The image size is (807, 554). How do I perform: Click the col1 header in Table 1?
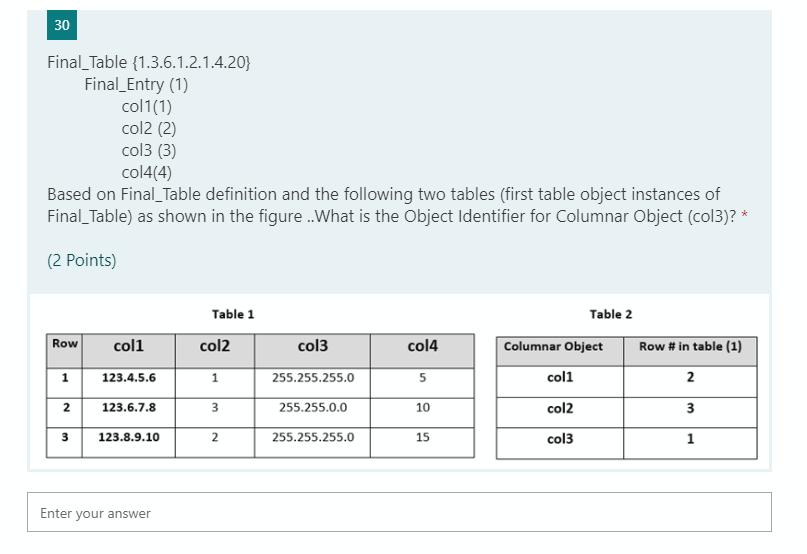click(129, 351)
